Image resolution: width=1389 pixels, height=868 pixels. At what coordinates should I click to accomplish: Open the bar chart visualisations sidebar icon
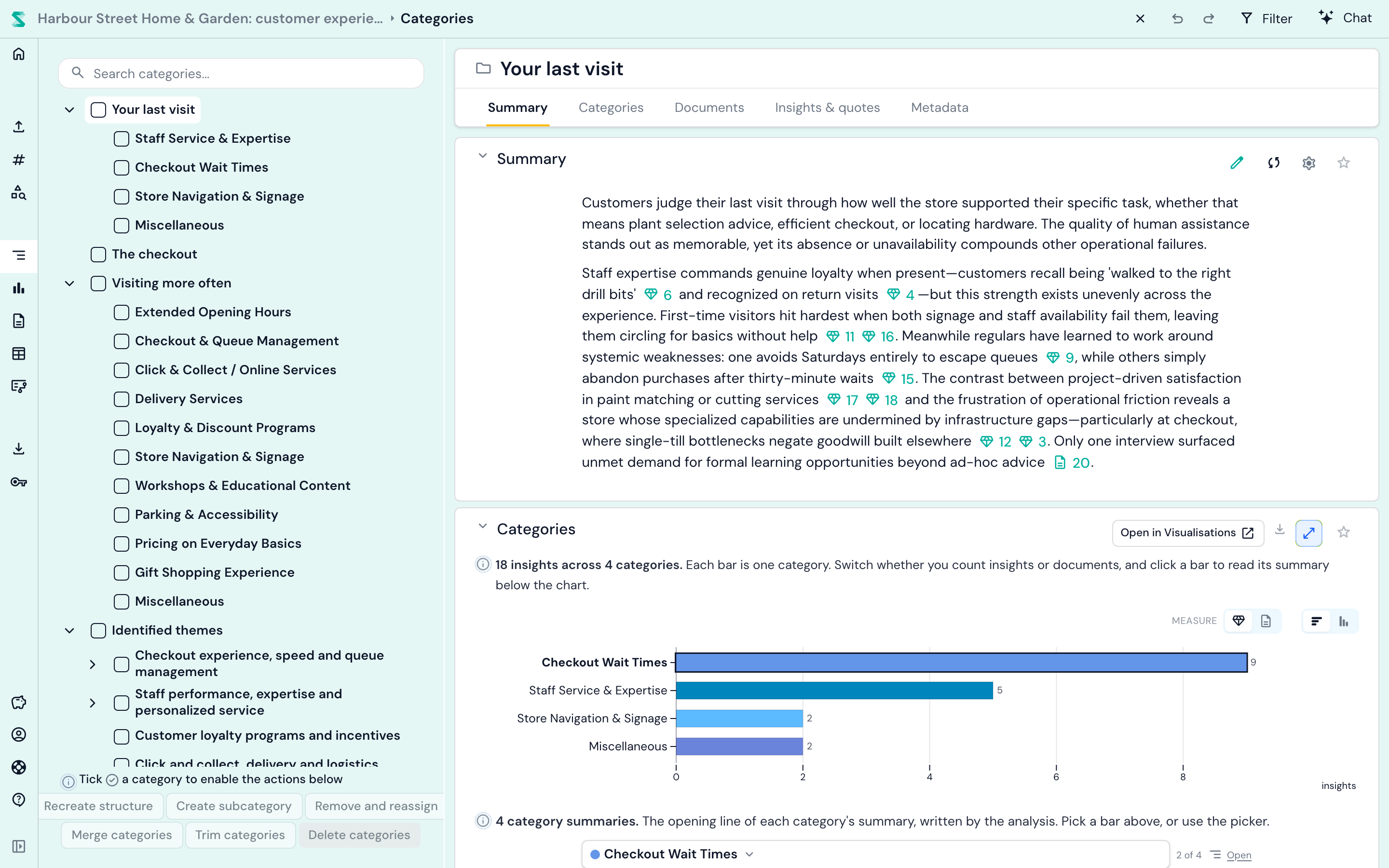pyautogui.click(x=19, y=287)
